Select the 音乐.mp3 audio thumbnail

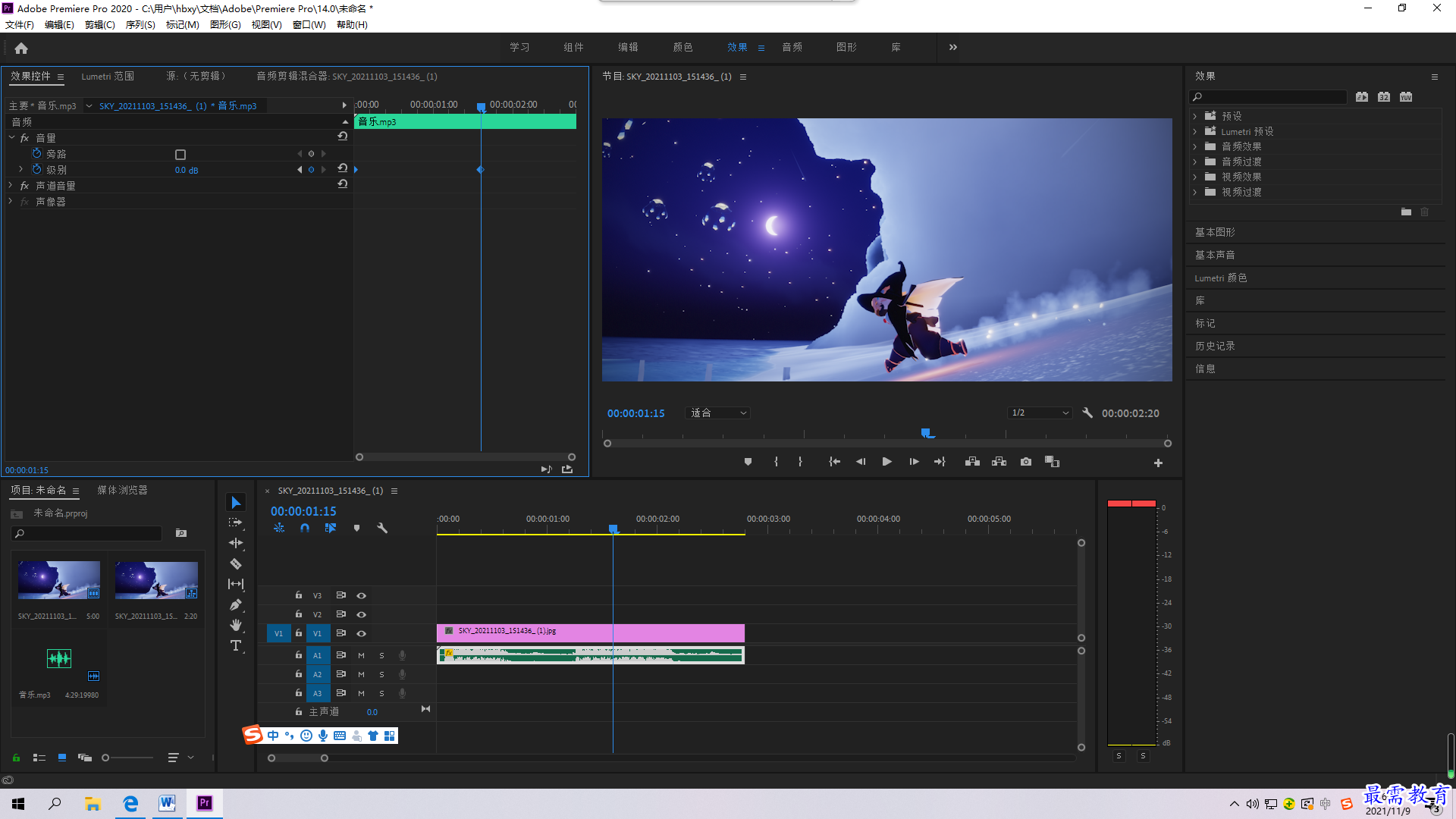click(59, 658)
